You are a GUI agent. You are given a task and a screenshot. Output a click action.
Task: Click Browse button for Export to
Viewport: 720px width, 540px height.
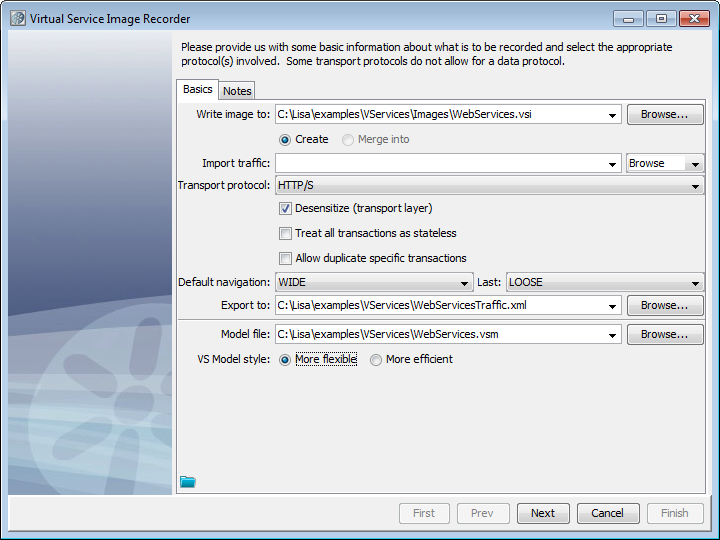[x=665, y=305]
